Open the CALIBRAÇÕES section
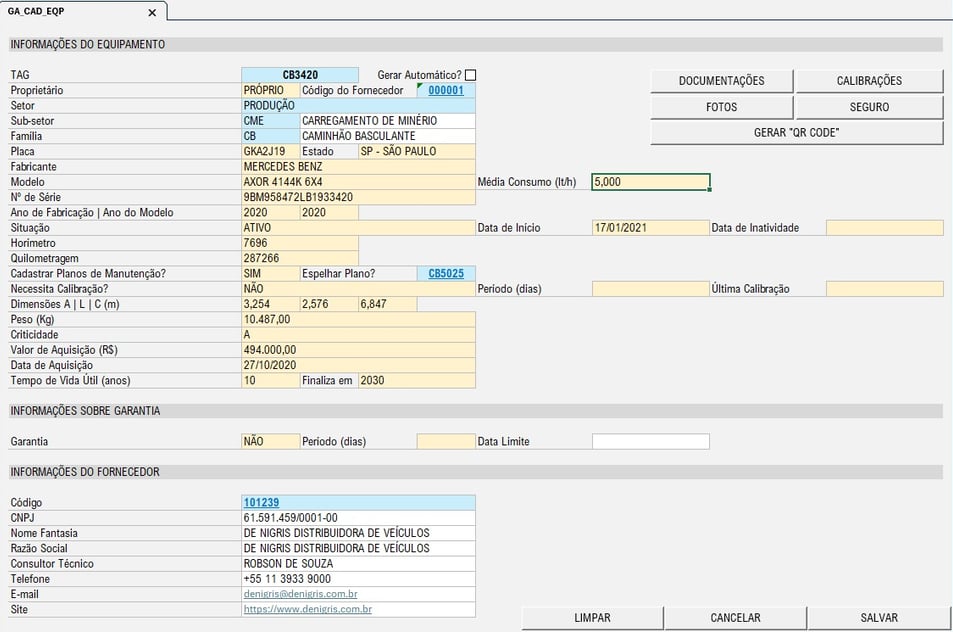The width and height of the screenshot is (953, 632). (869, 81)
